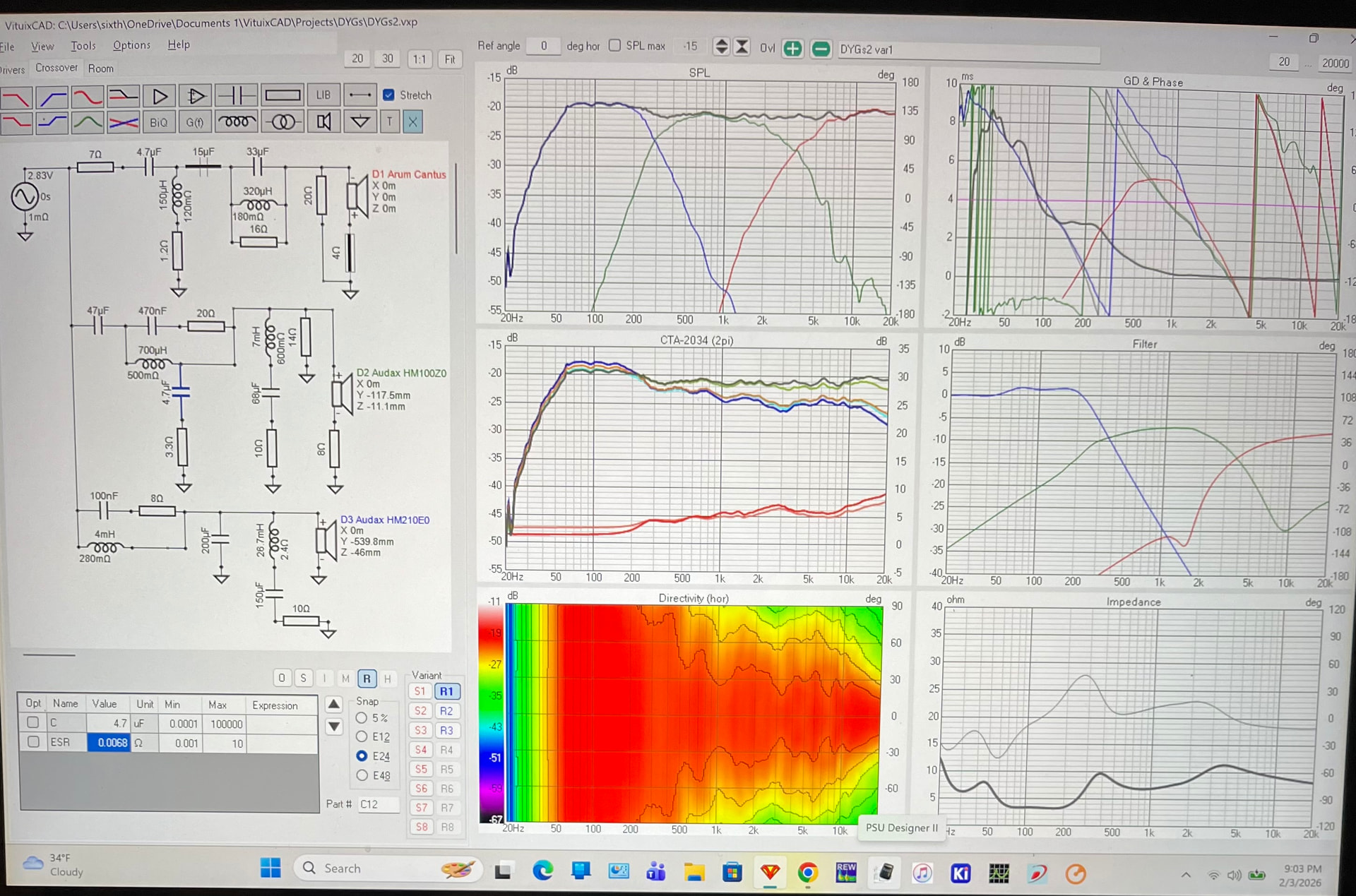Click the SPL max up/down stepper arrows

click(721, 47)
